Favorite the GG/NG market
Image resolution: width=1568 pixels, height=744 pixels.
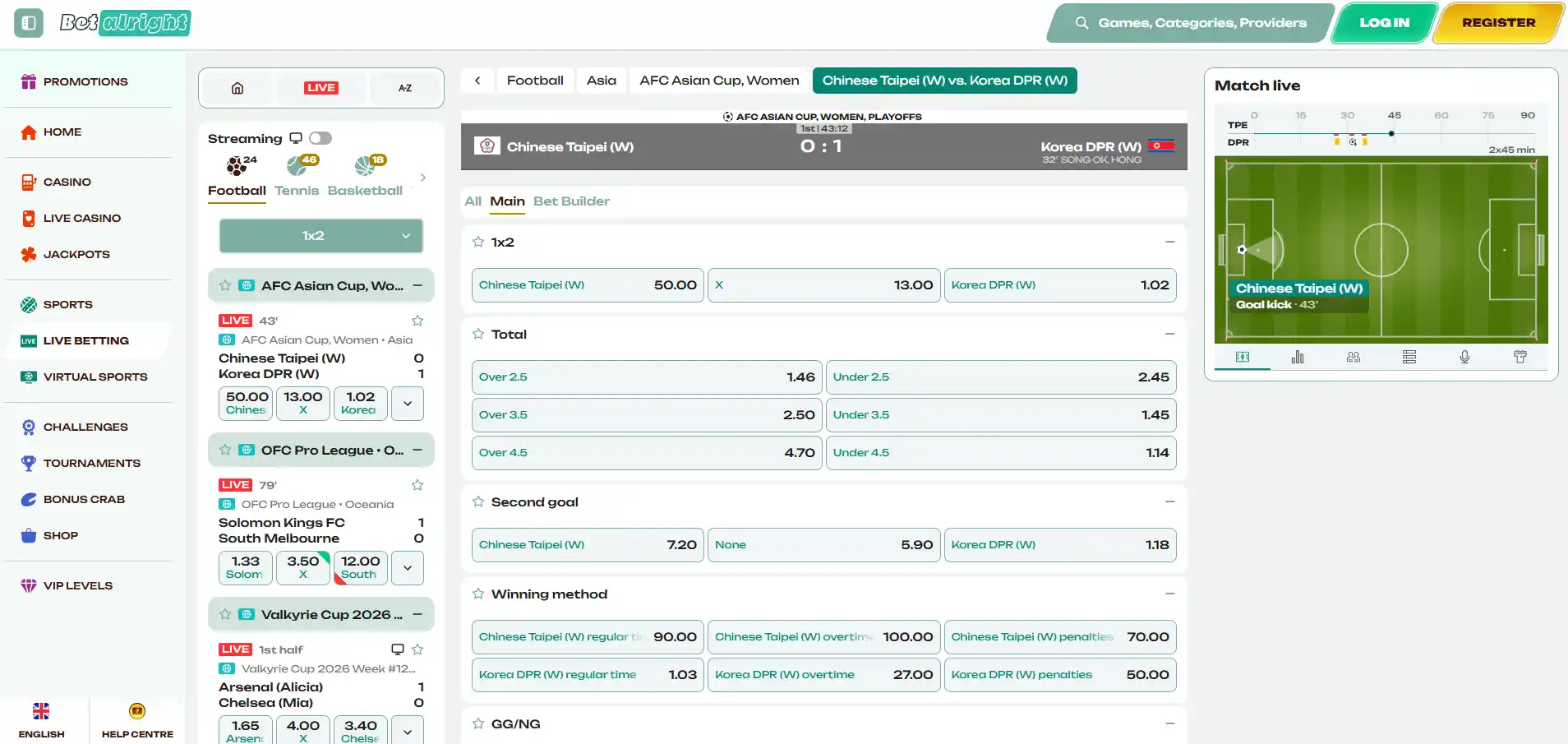click(478, 723)
